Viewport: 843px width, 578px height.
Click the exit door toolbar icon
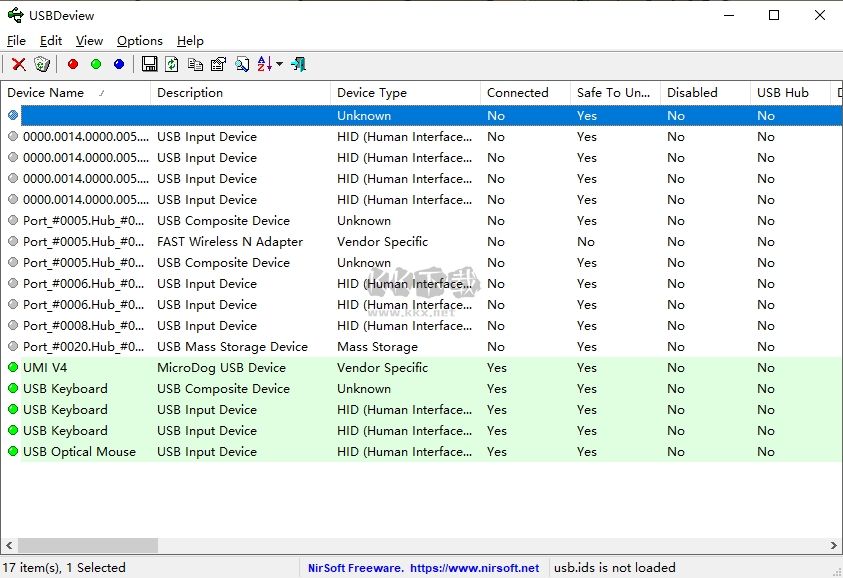[x=299, y=64]
